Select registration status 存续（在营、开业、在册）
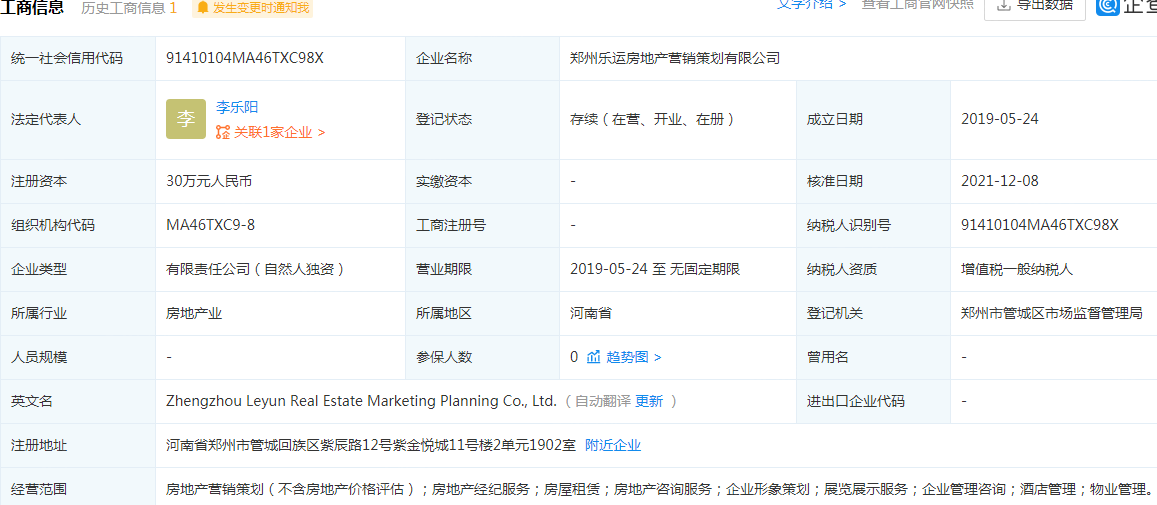Image resolution: width=1157 pixels, height=505 pixels. click(x=652, y=120)
